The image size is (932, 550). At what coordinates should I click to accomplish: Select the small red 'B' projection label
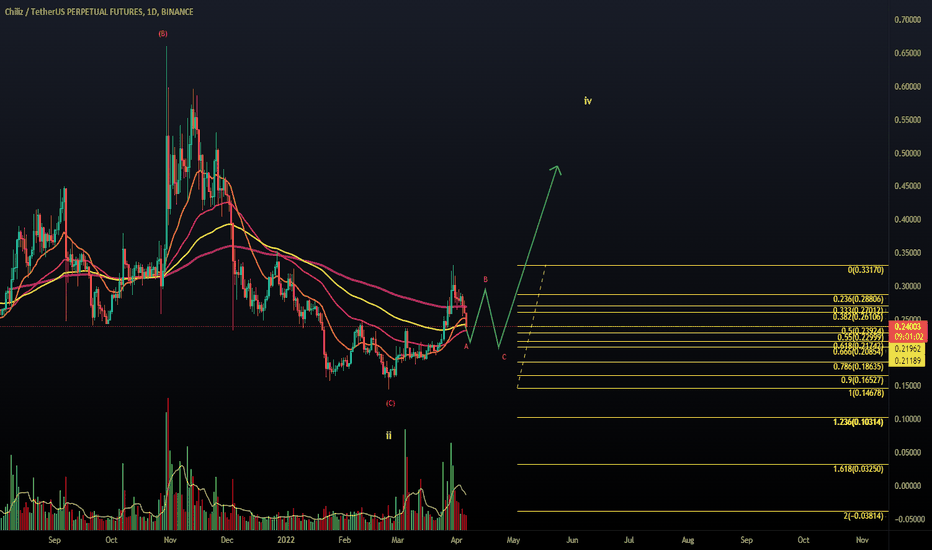click(x=486, y=279)
